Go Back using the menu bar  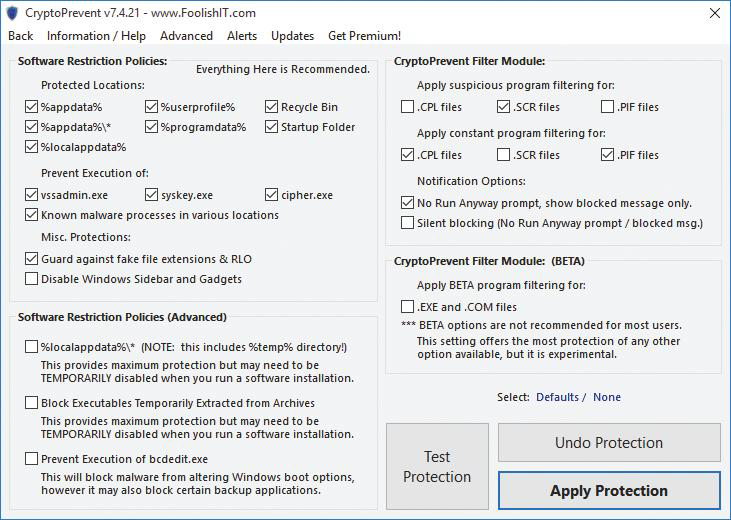(x=20, y=36)
